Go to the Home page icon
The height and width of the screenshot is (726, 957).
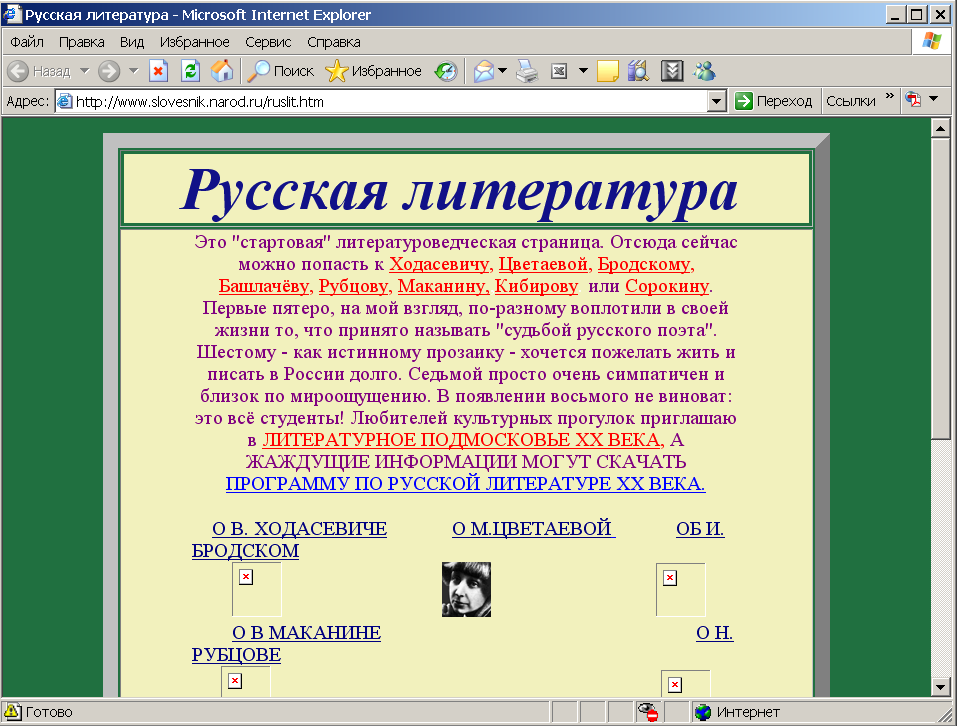tap(222, 71)
